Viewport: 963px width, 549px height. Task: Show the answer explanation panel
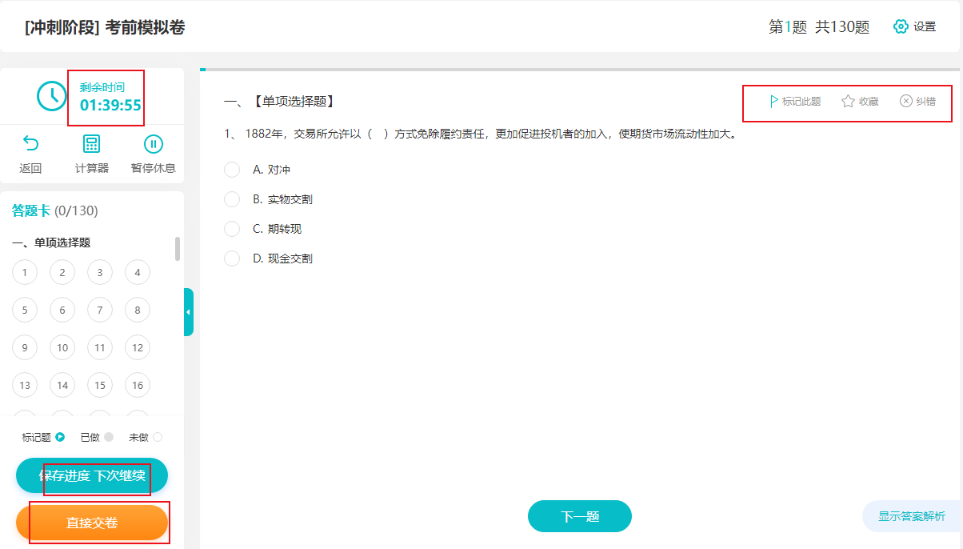click(x=911, y=516)
